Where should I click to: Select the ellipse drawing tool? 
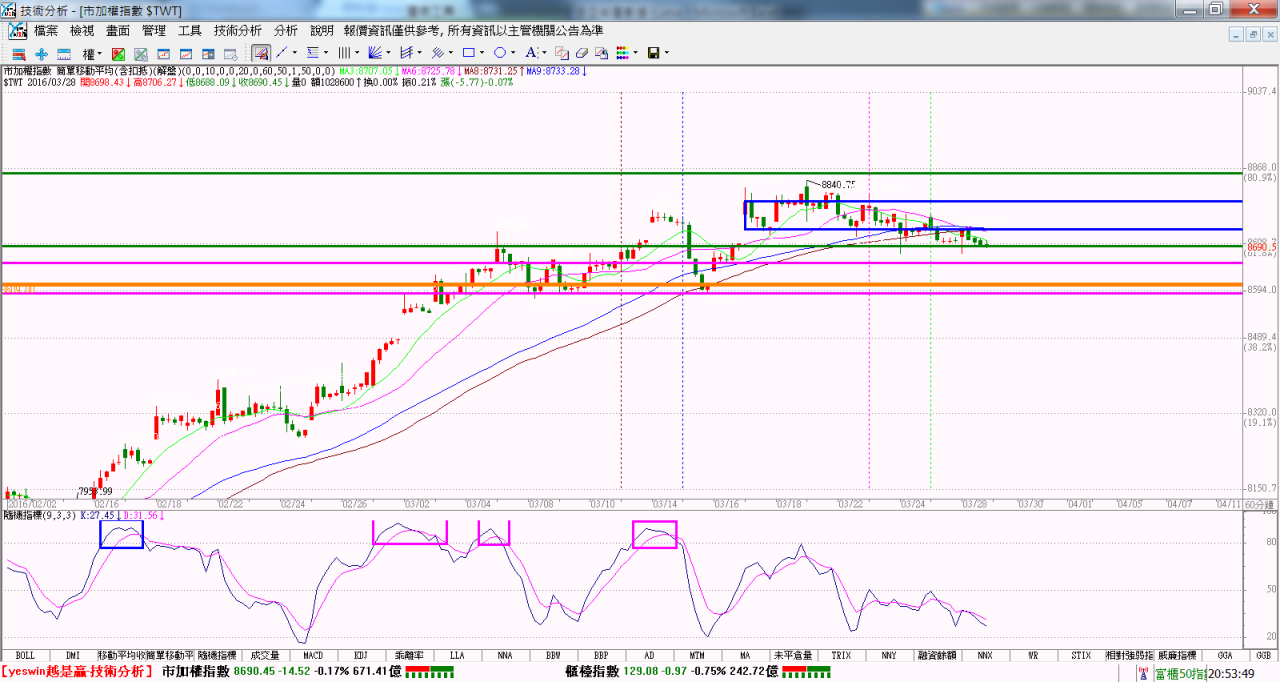(x=499, y=53)
